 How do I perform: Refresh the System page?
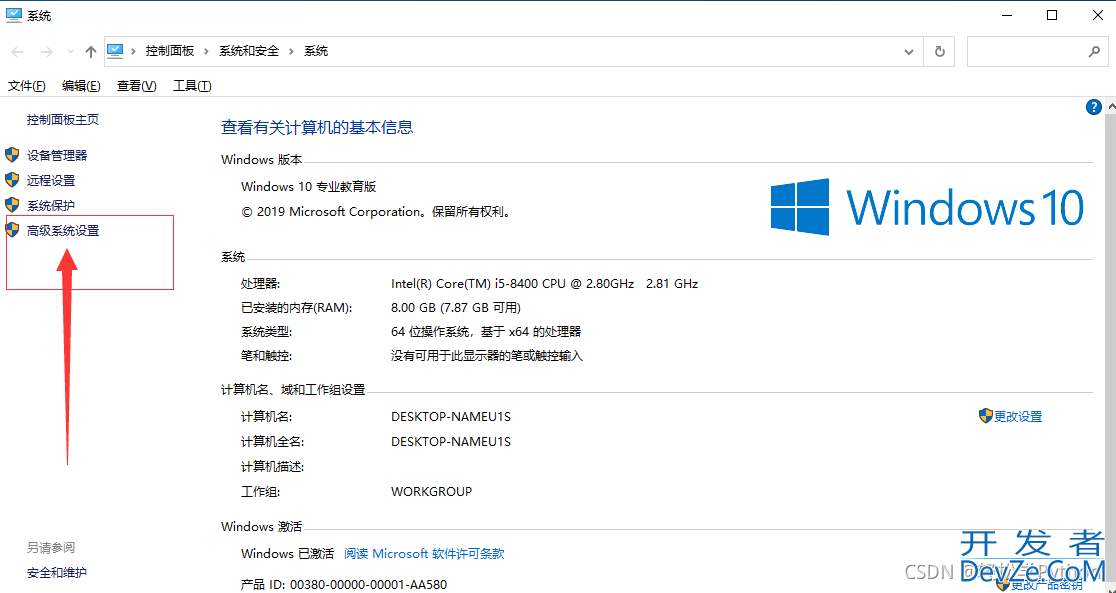[x=939, y=52]
